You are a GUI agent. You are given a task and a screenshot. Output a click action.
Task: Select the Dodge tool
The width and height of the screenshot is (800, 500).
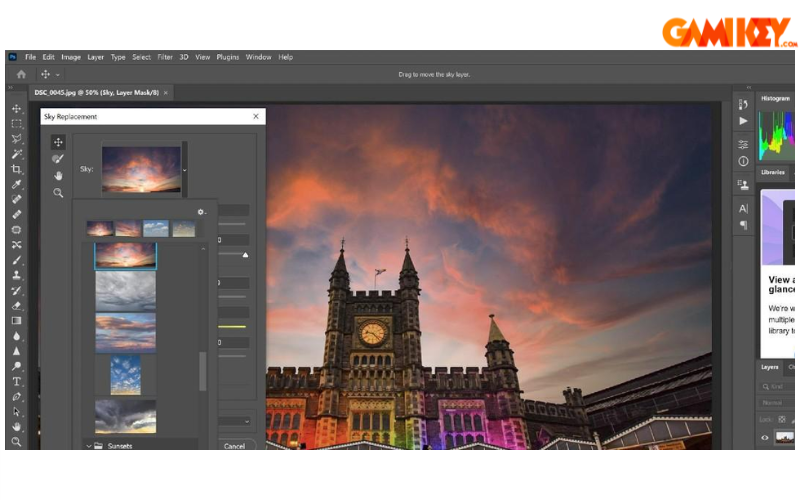[x=16, y=366]
